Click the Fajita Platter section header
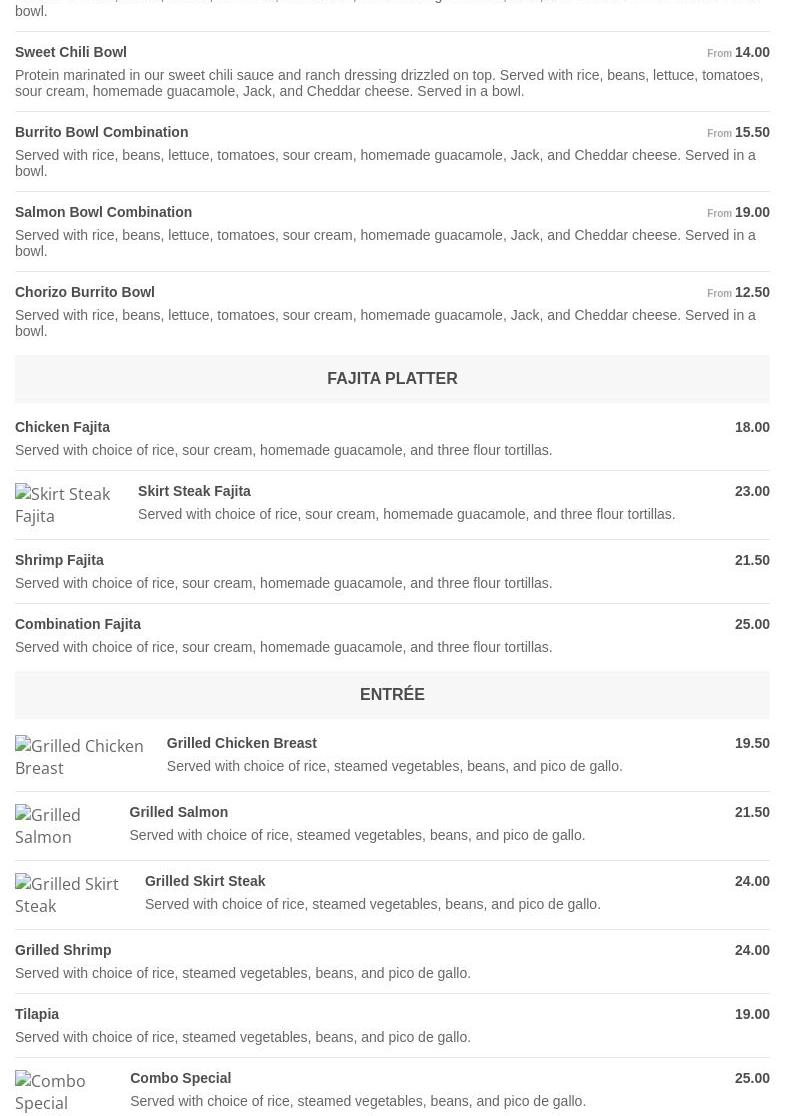785x1116 pixels. 392,379
